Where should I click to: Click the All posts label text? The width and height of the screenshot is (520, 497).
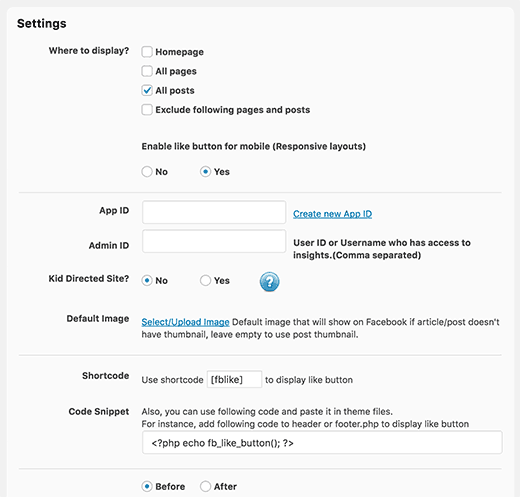point(175,91)
